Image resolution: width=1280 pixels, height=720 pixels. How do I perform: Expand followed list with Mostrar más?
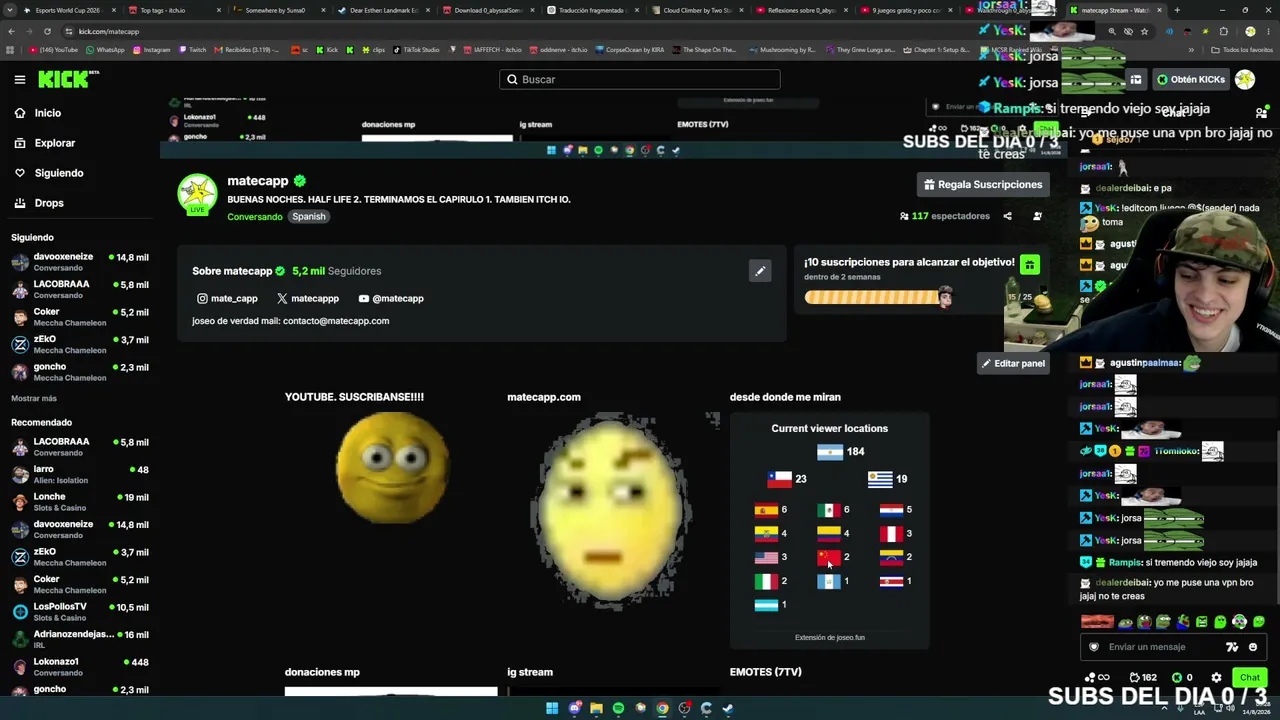tap(34, 398)
